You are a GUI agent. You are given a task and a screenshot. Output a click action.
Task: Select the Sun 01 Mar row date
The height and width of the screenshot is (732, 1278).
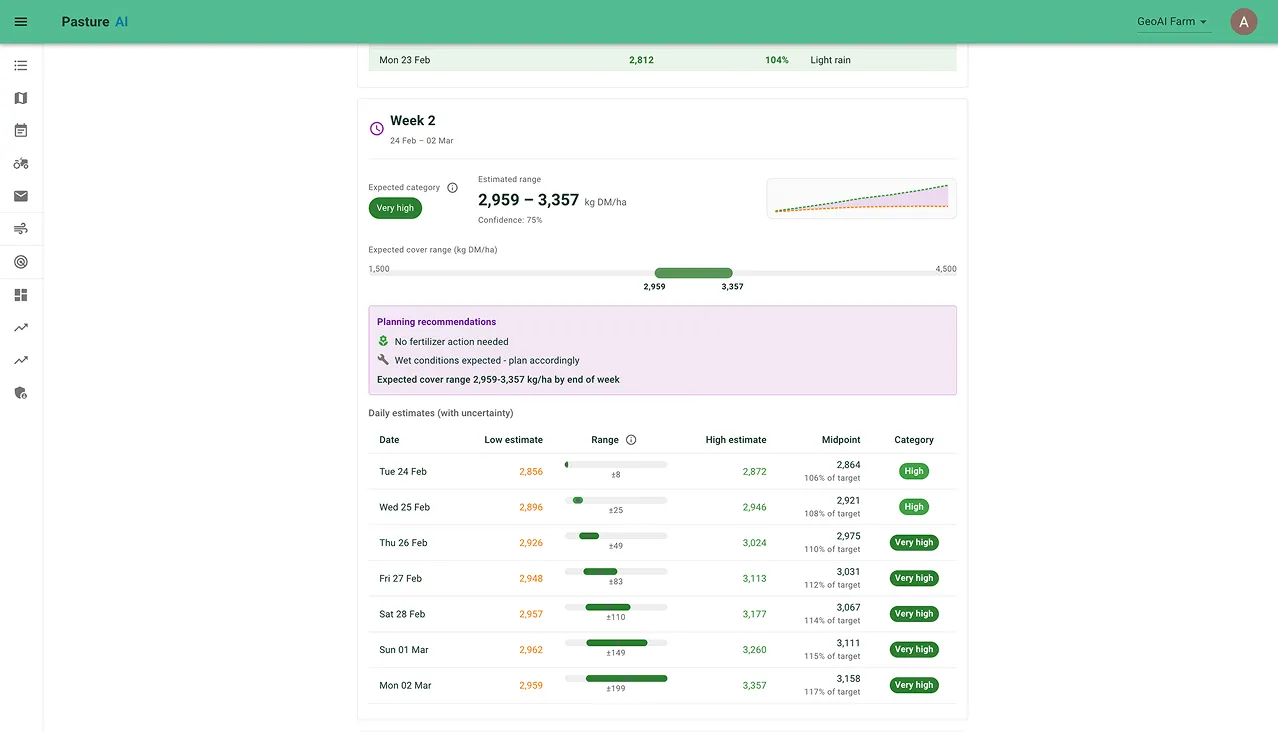[x=404, y=650]
